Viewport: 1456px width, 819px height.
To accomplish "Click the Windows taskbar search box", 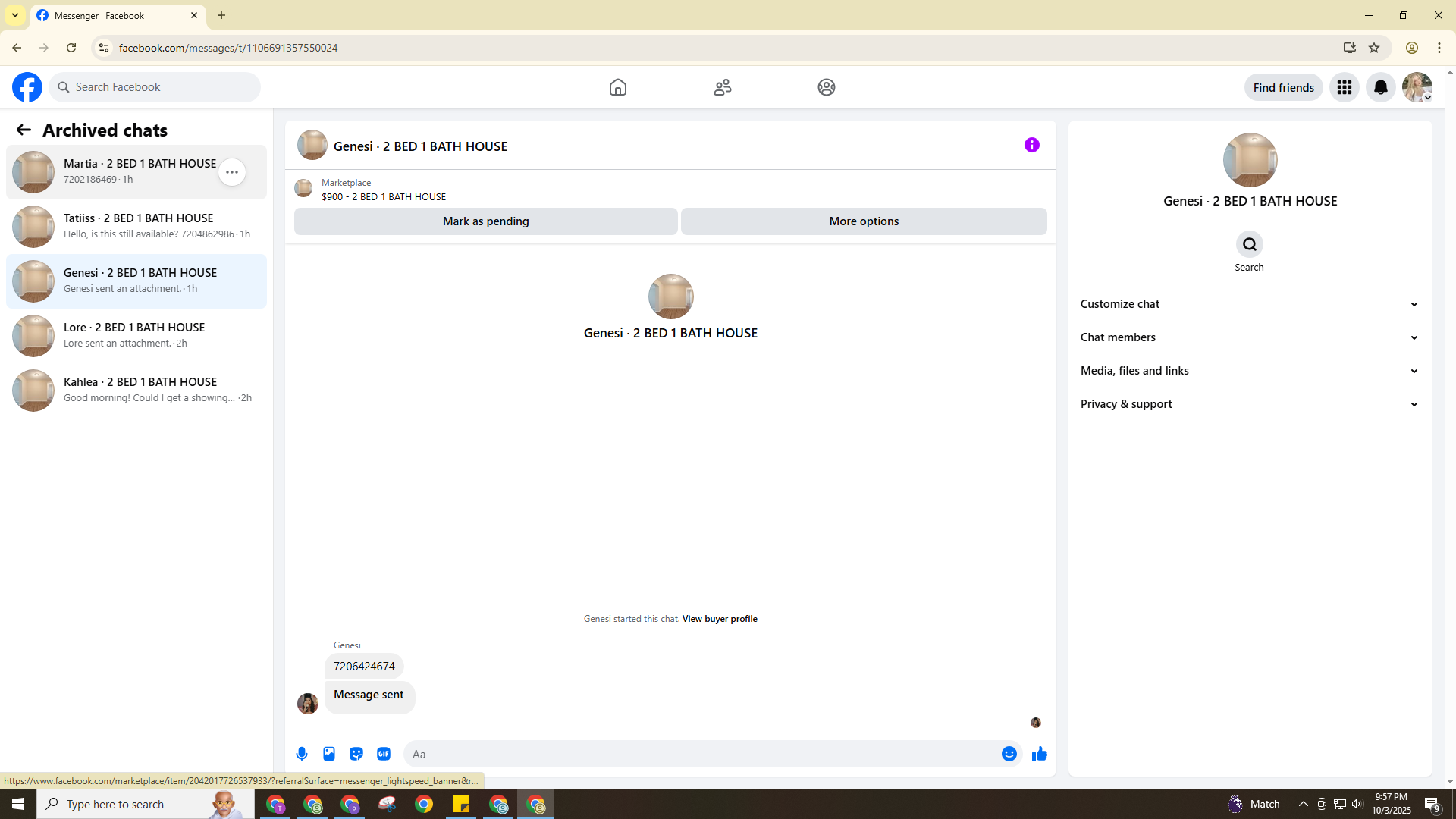I will [x=146, y=804].
